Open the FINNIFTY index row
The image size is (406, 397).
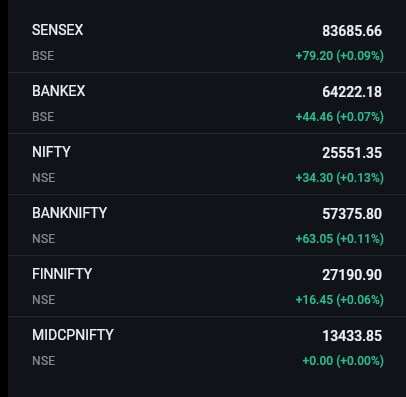(207, 286)
